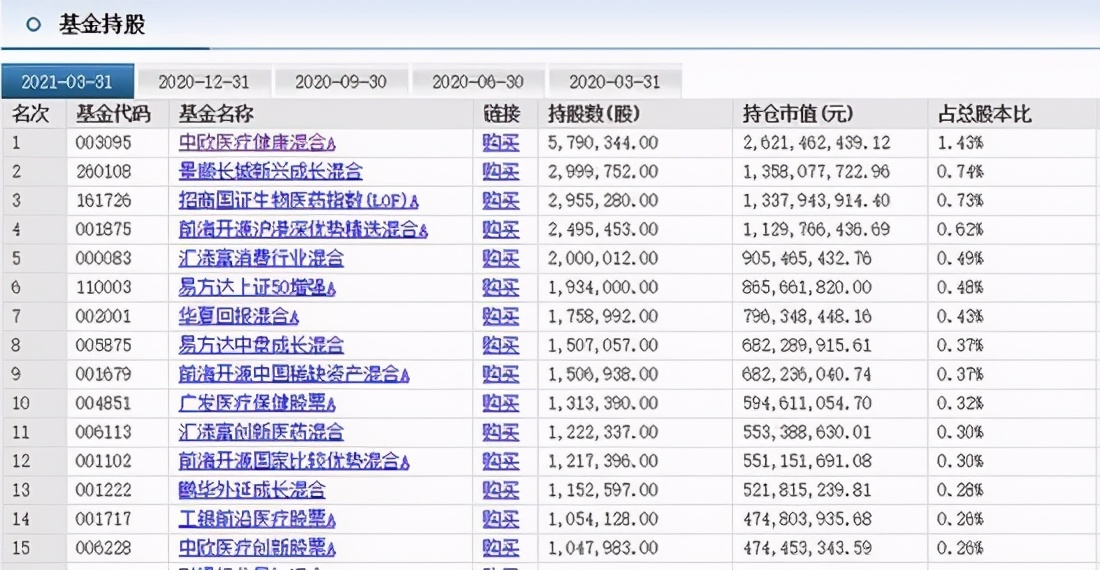This screenshot has height=570, width=1100.
Task: Open the 2020-09-30 holdings tab
Action: (x=340, y=81)
